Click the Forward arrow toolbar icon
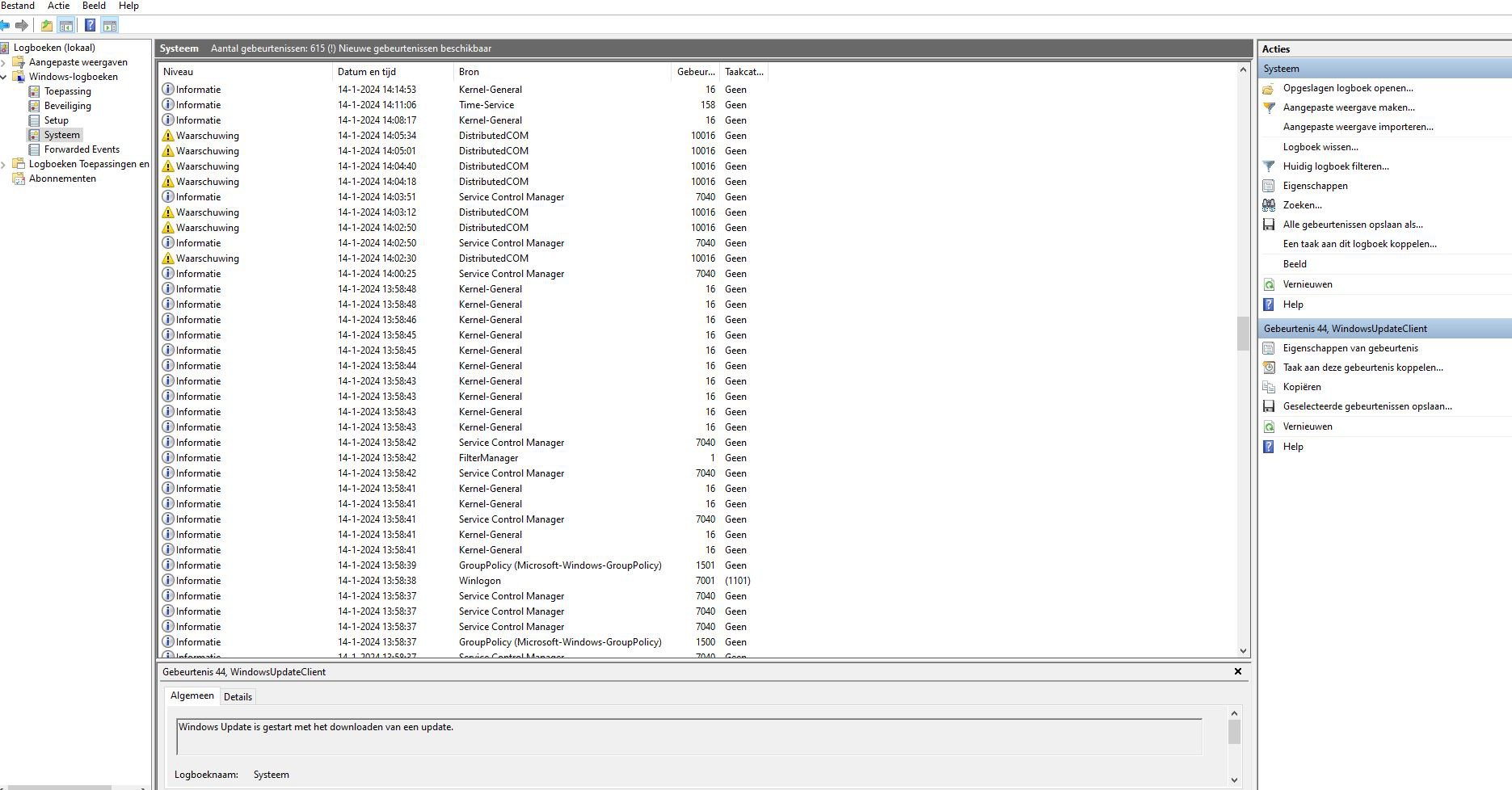1512x790 pixels. [22, 25]
